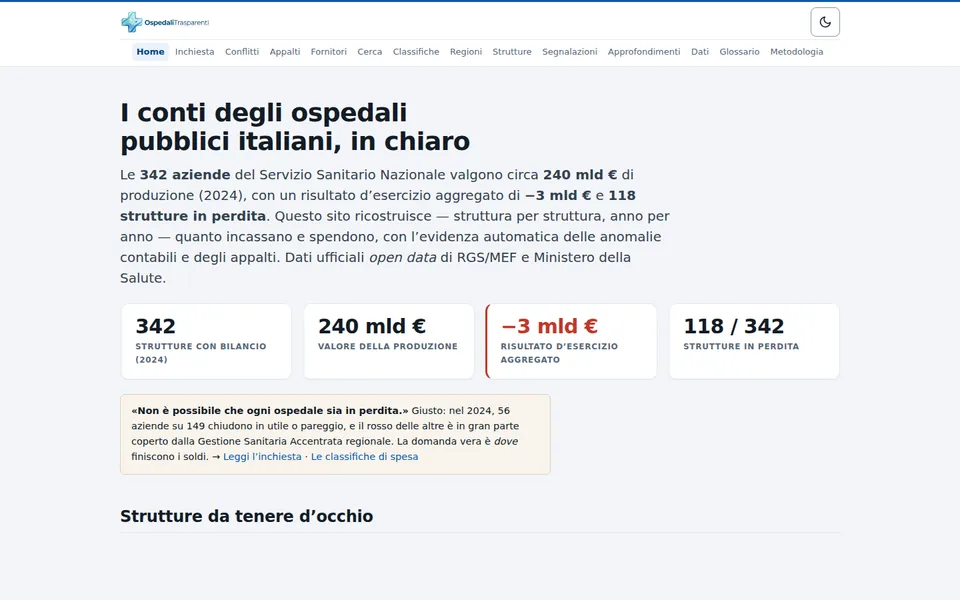Click the "240 mld €" valore della produzione card
The width and height of the screenshot is (960, 600).
coord(389,342)
